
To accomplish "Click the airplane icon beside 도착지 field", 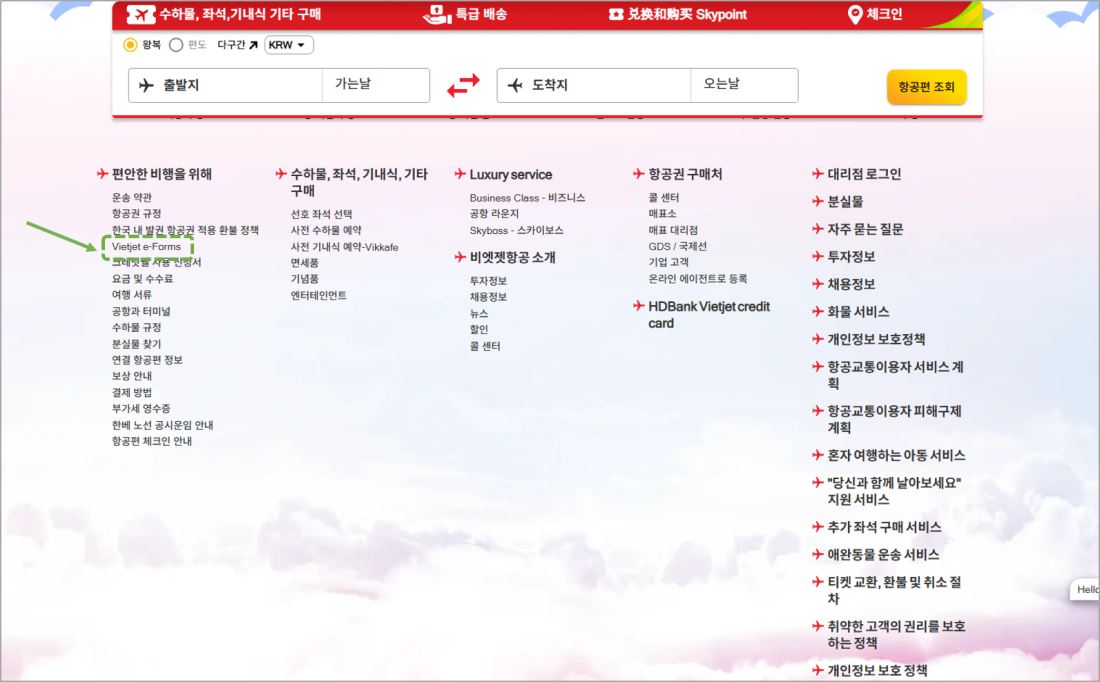I will click(515, 86).
